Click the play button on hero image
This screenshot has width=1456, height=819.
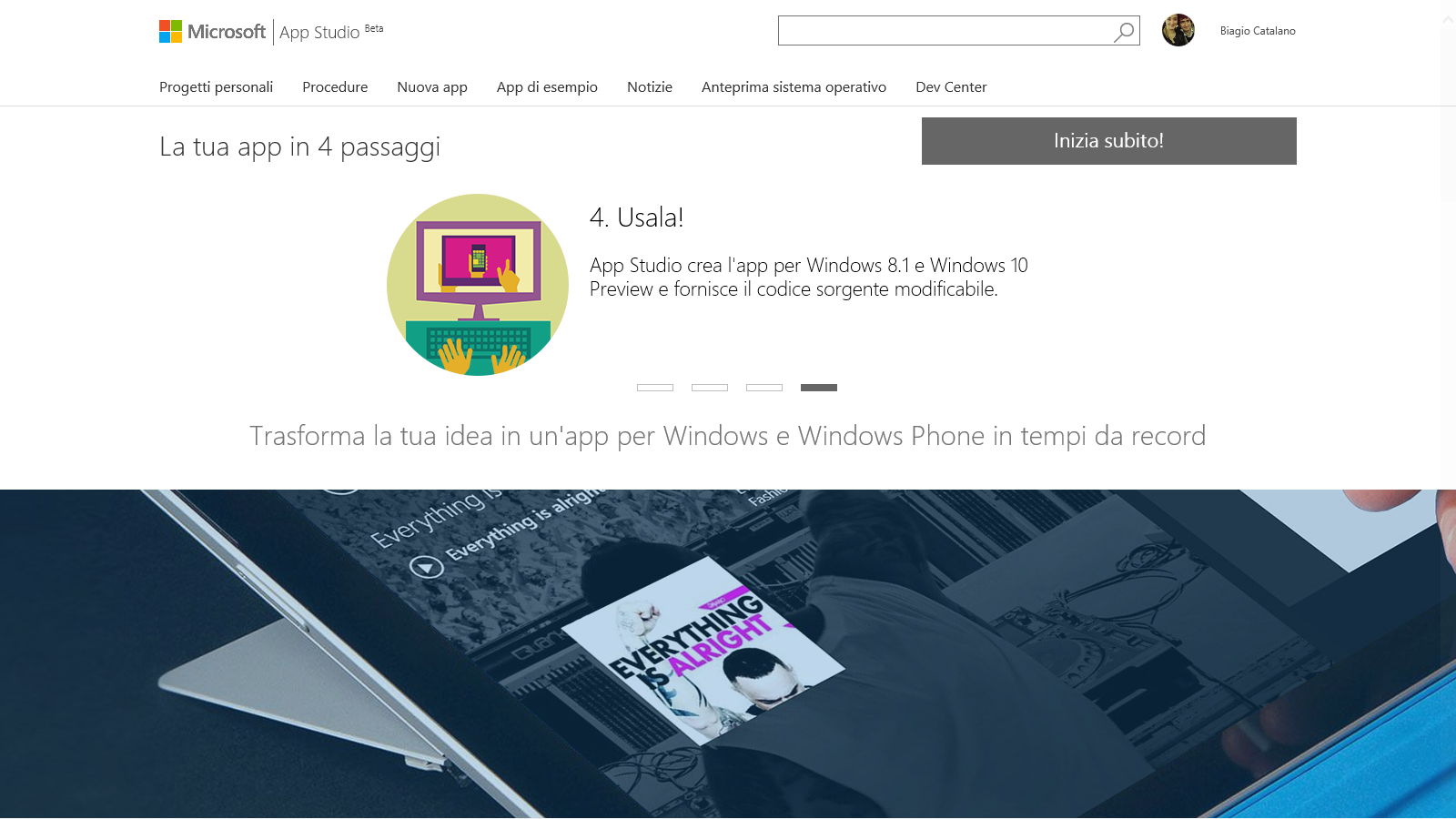coord(426,567)
